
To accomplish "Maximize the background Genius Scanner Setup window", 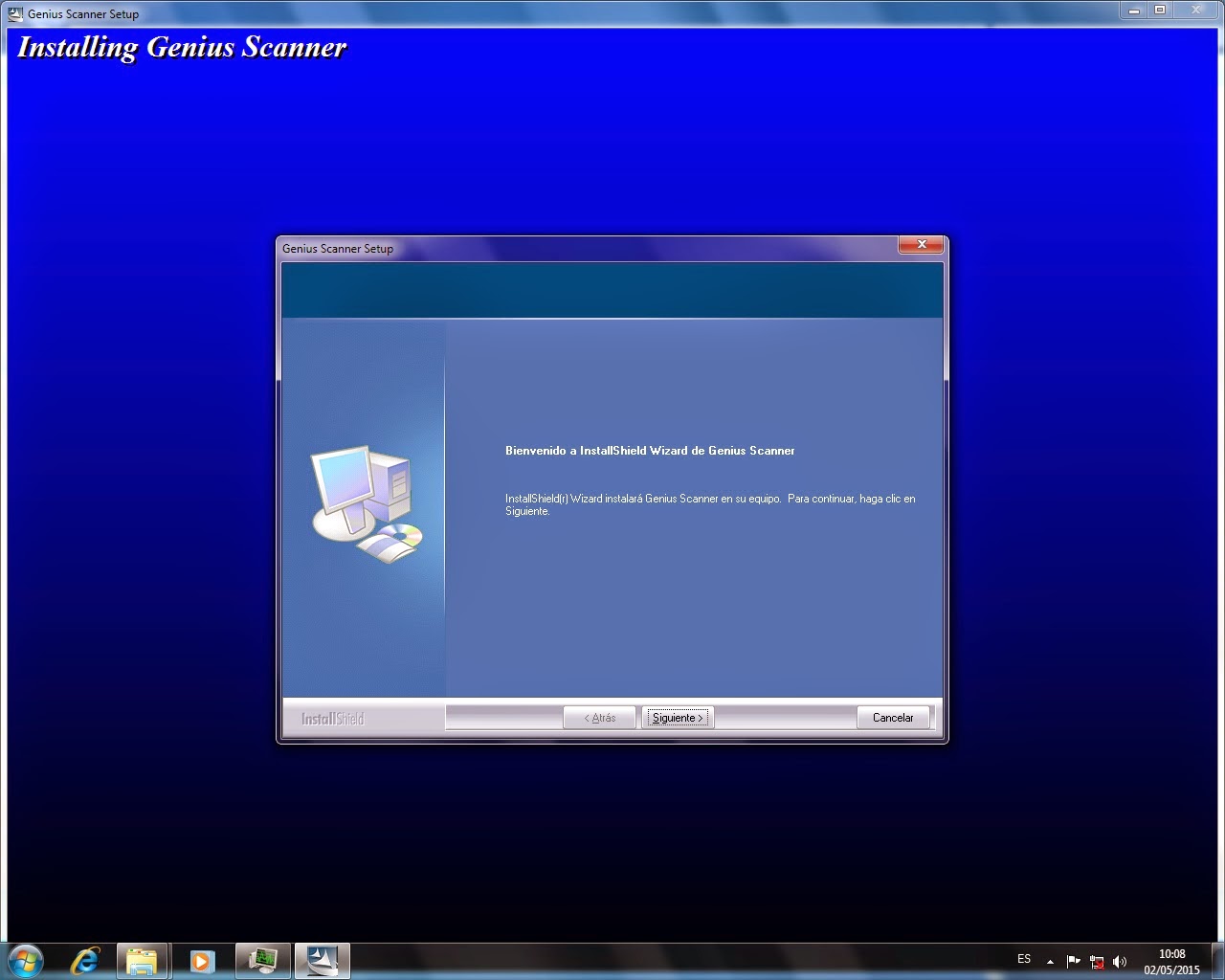I will [1160, 10].
